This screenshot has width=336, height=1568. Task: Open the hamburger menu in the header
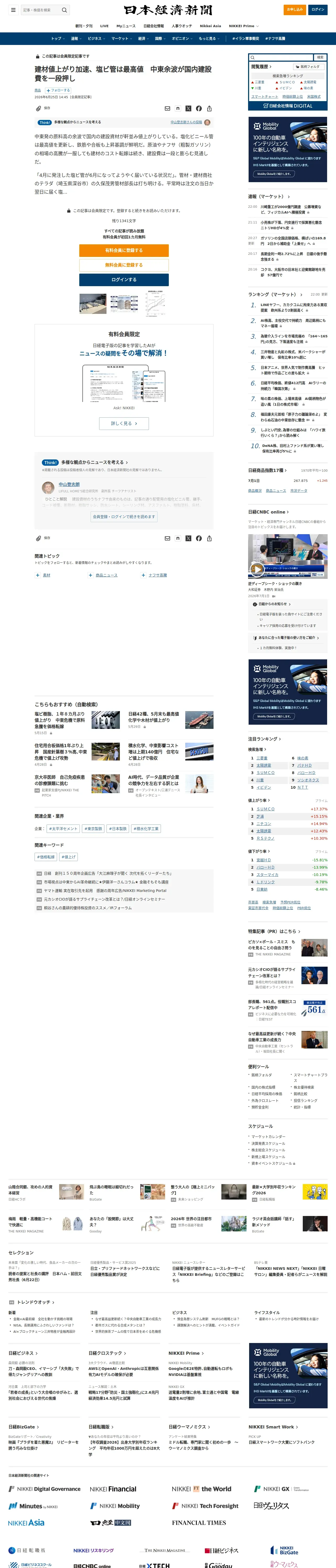click(x=13, y=10)
